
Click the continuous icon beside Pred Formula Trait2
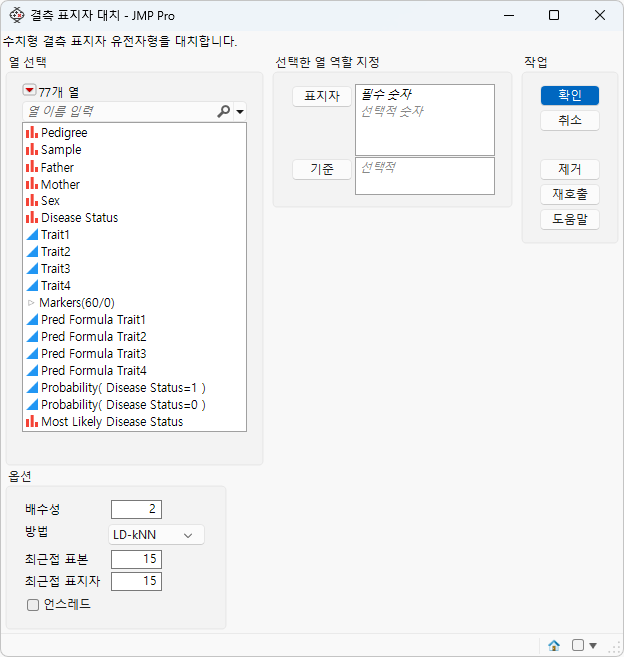[x=32, y=336]
